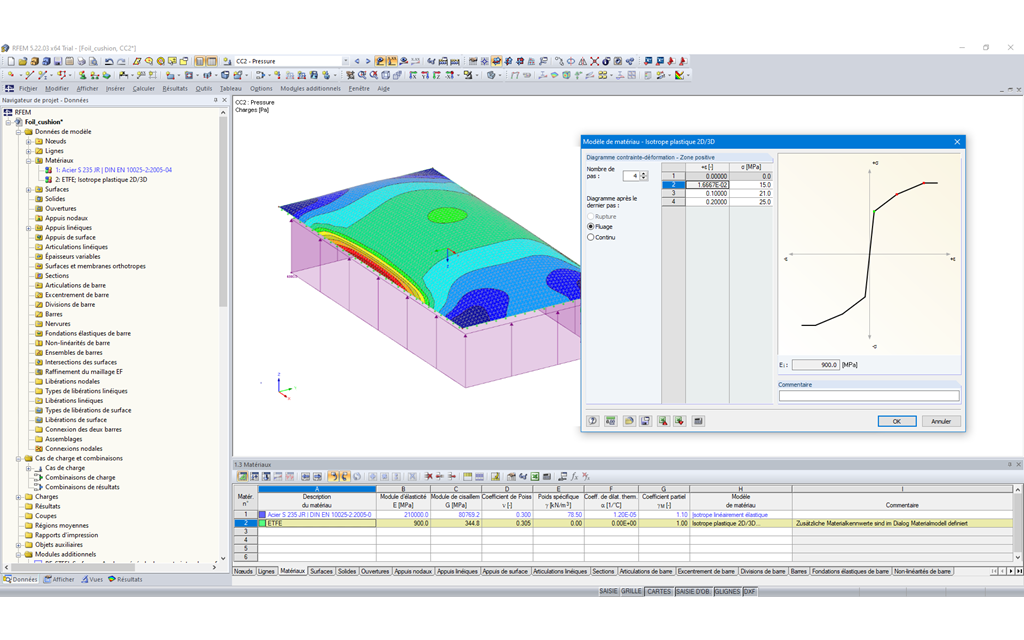This screenshot has width=1024, height=640.
Task: Click the open folder icon in dialog
Action: (x=629, y=421)
